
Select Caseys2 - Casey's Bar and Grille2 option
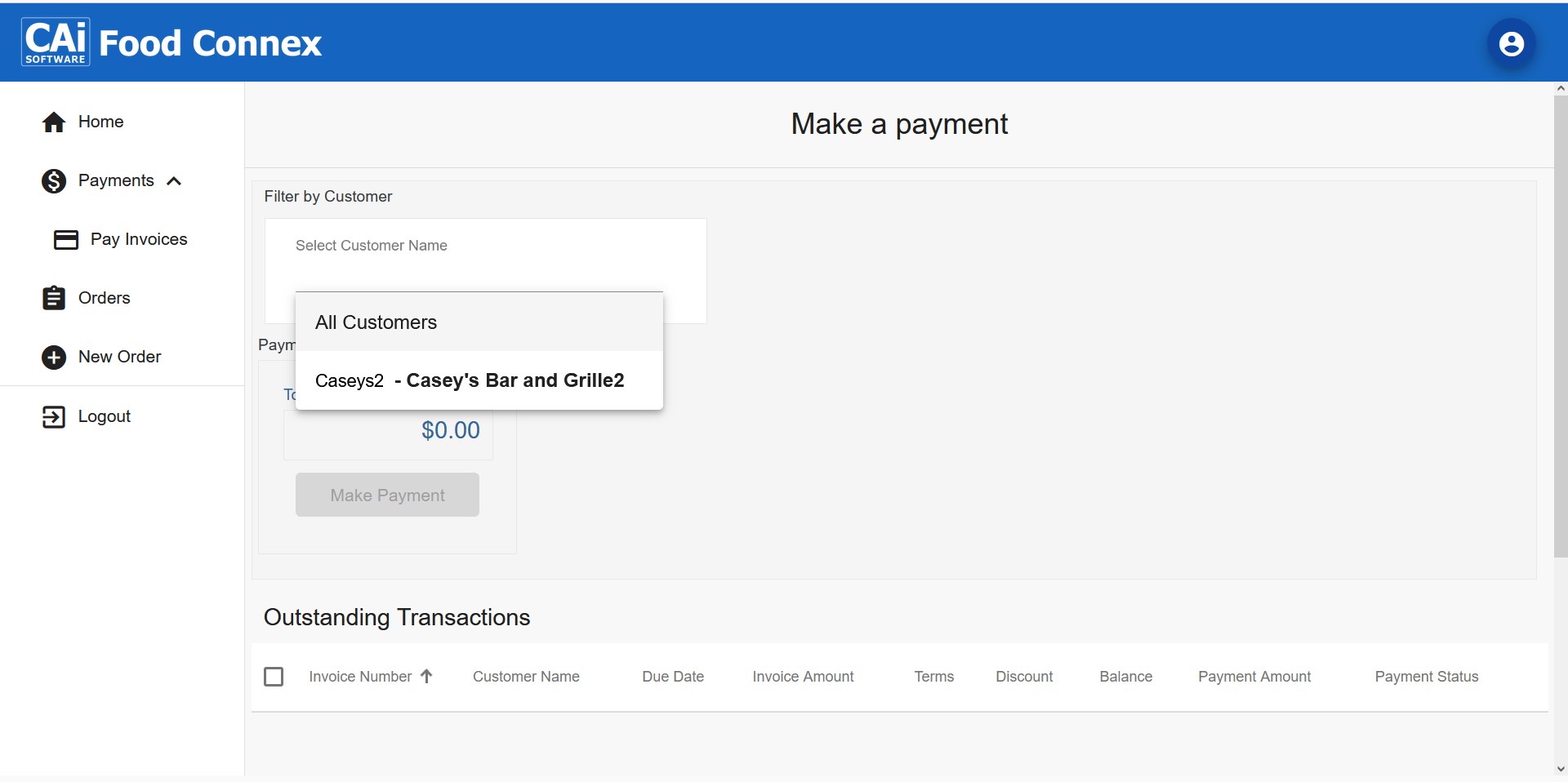479,380
